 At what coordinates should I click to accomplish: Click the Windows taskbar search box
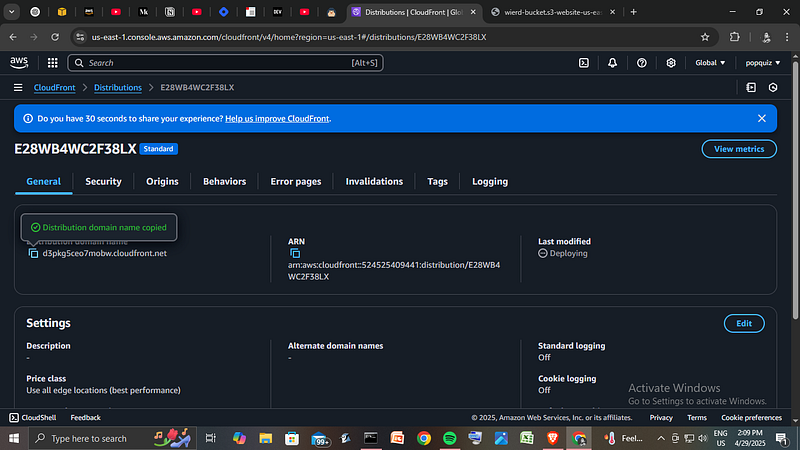tap(112, 438)
